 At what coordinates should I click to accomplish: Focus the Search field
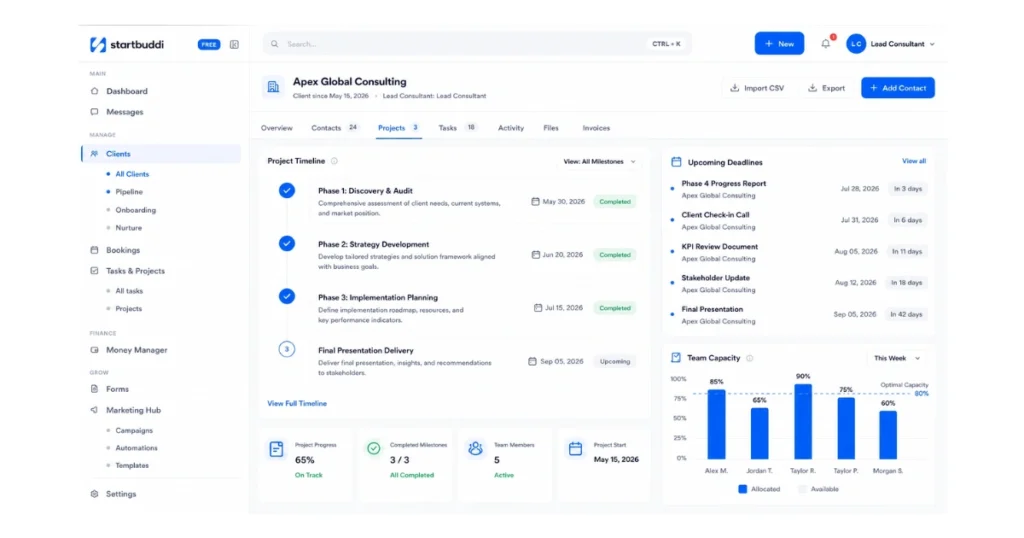click(477, 44)
